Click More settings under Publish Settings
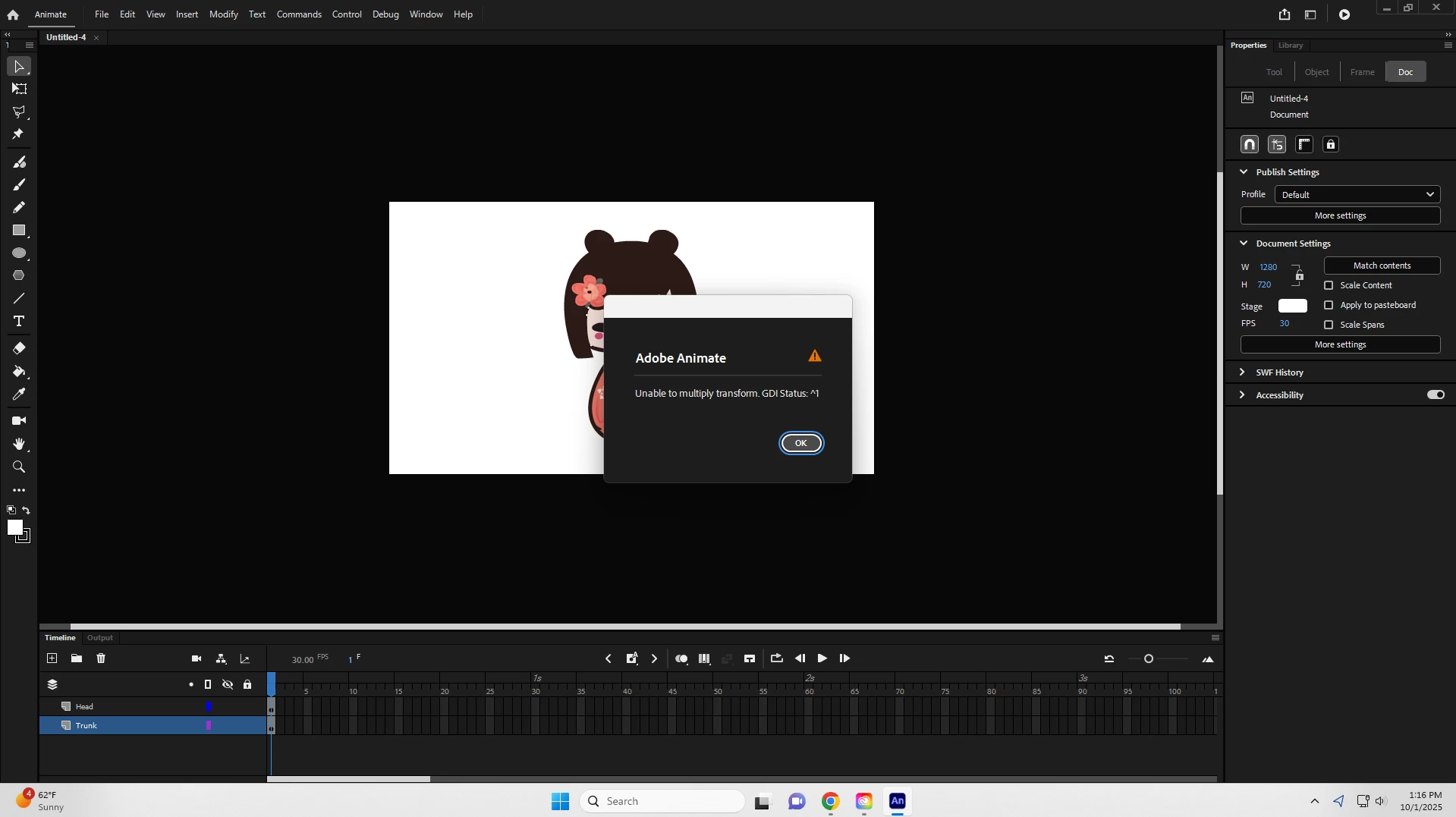The image size is (1456, 817). coord(1340,216)
